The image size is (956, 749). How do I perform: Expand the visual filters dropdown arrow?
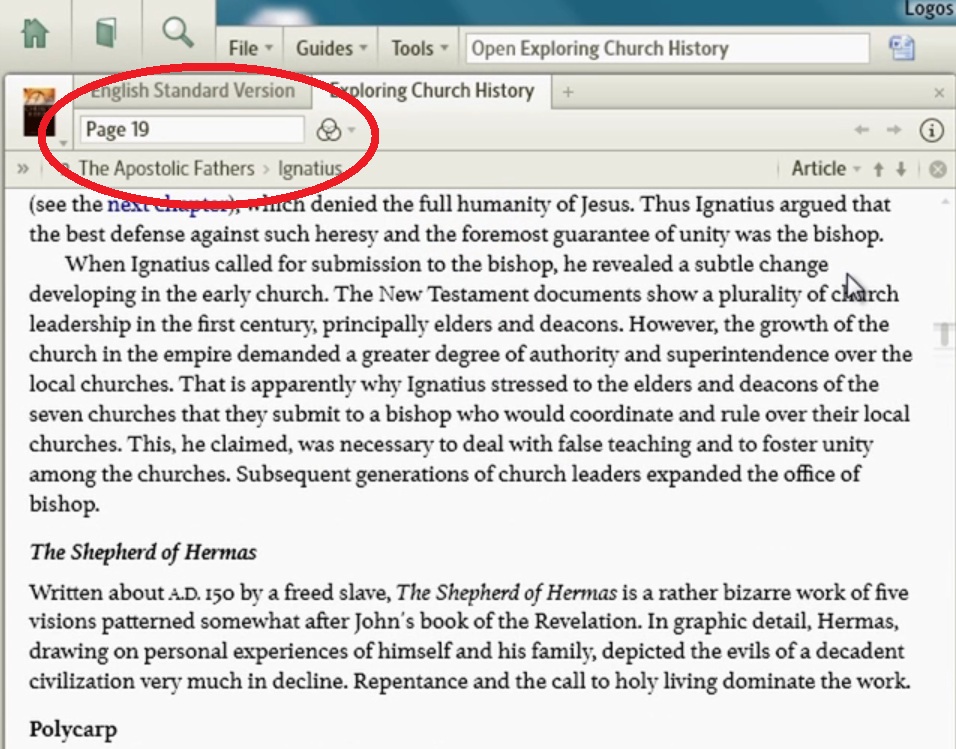coord(351,130)
